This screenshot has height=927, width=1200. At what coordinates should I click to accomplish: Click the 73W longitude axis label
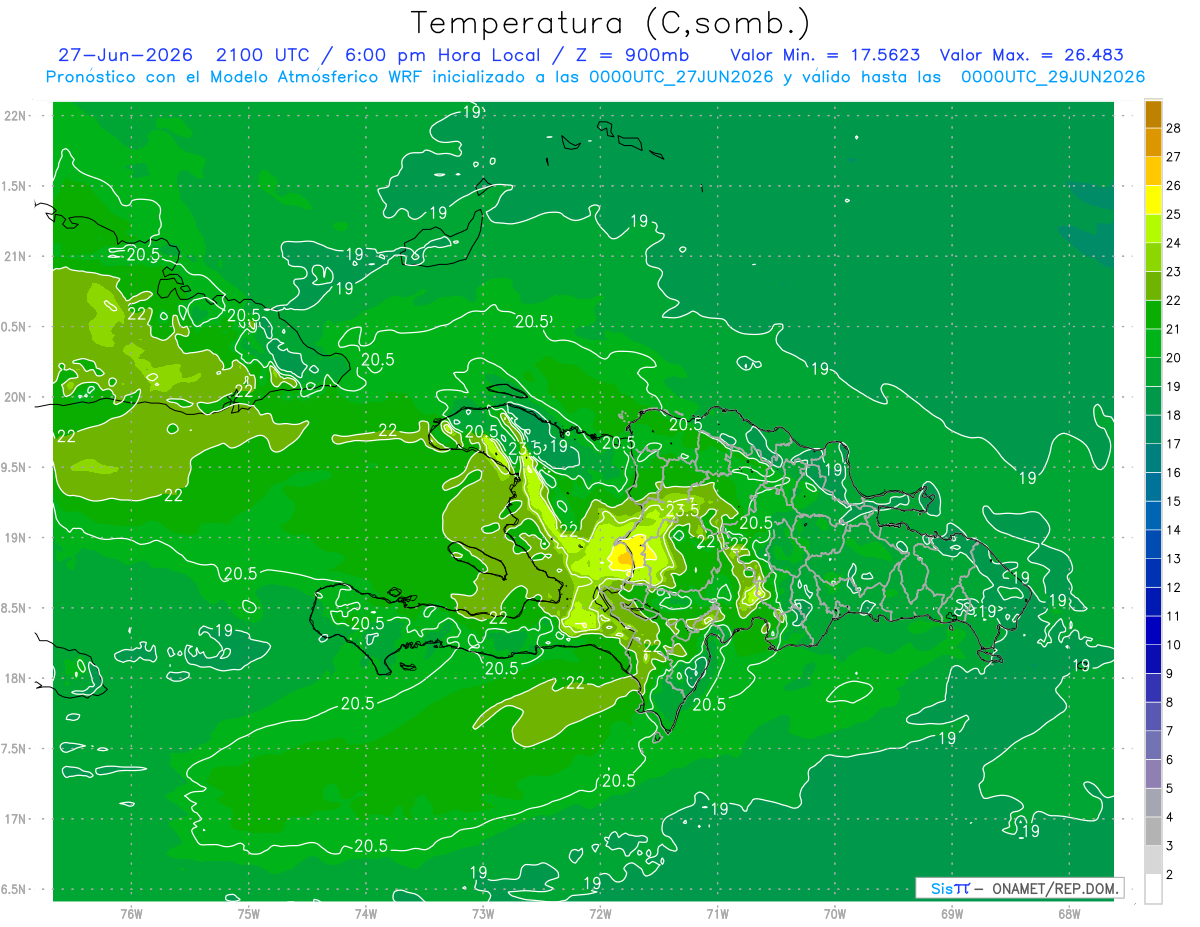tap(483, 914)
